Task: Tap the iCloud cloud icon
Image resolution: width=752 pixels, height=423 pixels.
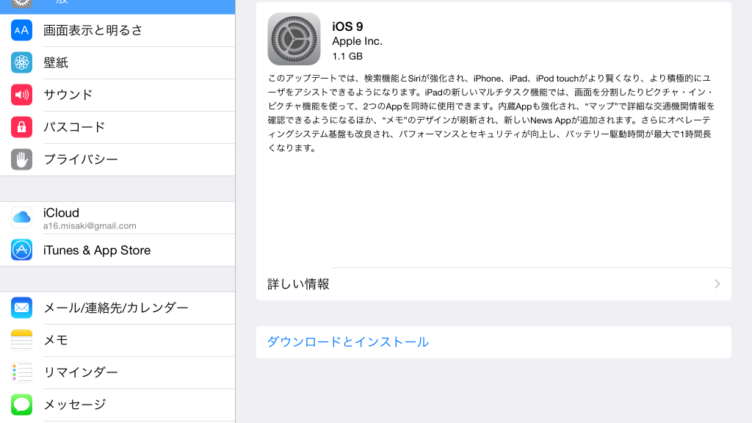Action: point(22,218)
